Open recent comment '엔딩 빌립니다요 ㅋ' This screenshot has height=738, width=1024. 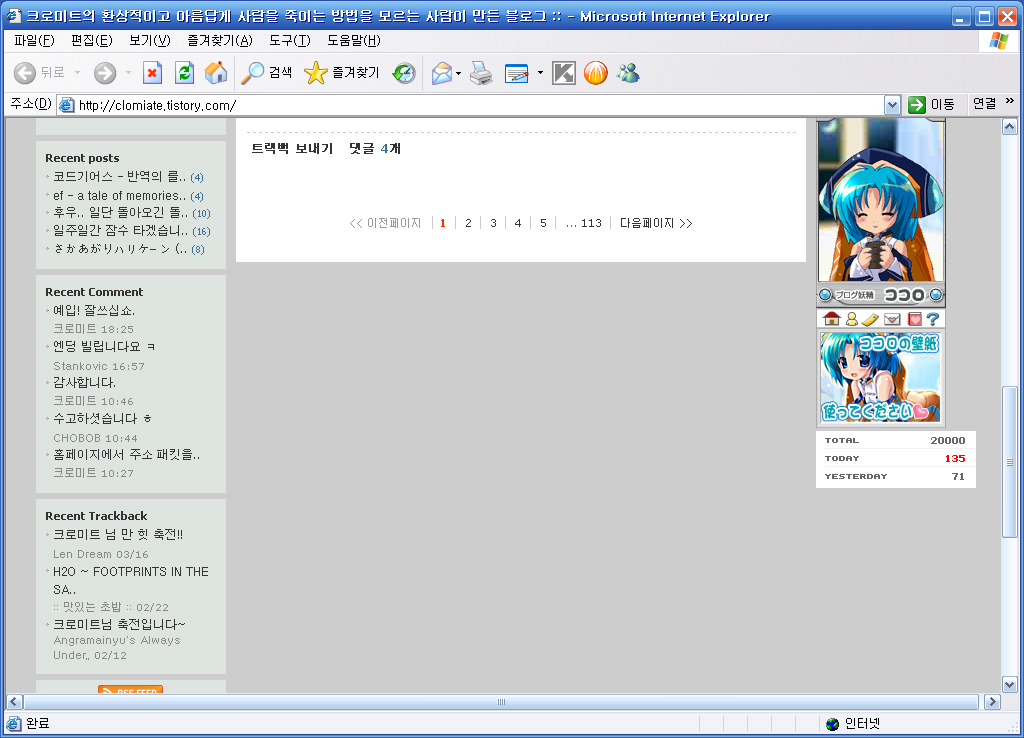click(x=104, y=346)
